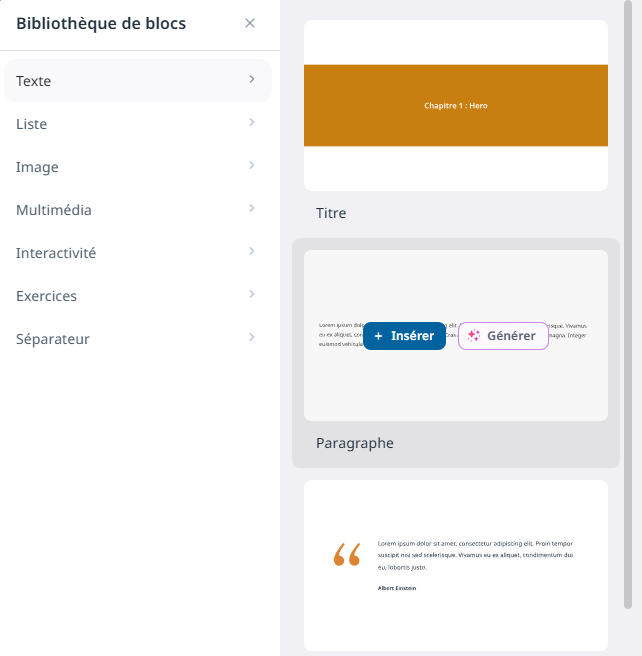Screen dimensions: 642x656
Task: Expand the chevron next to Séparateur
Action: 252,337
